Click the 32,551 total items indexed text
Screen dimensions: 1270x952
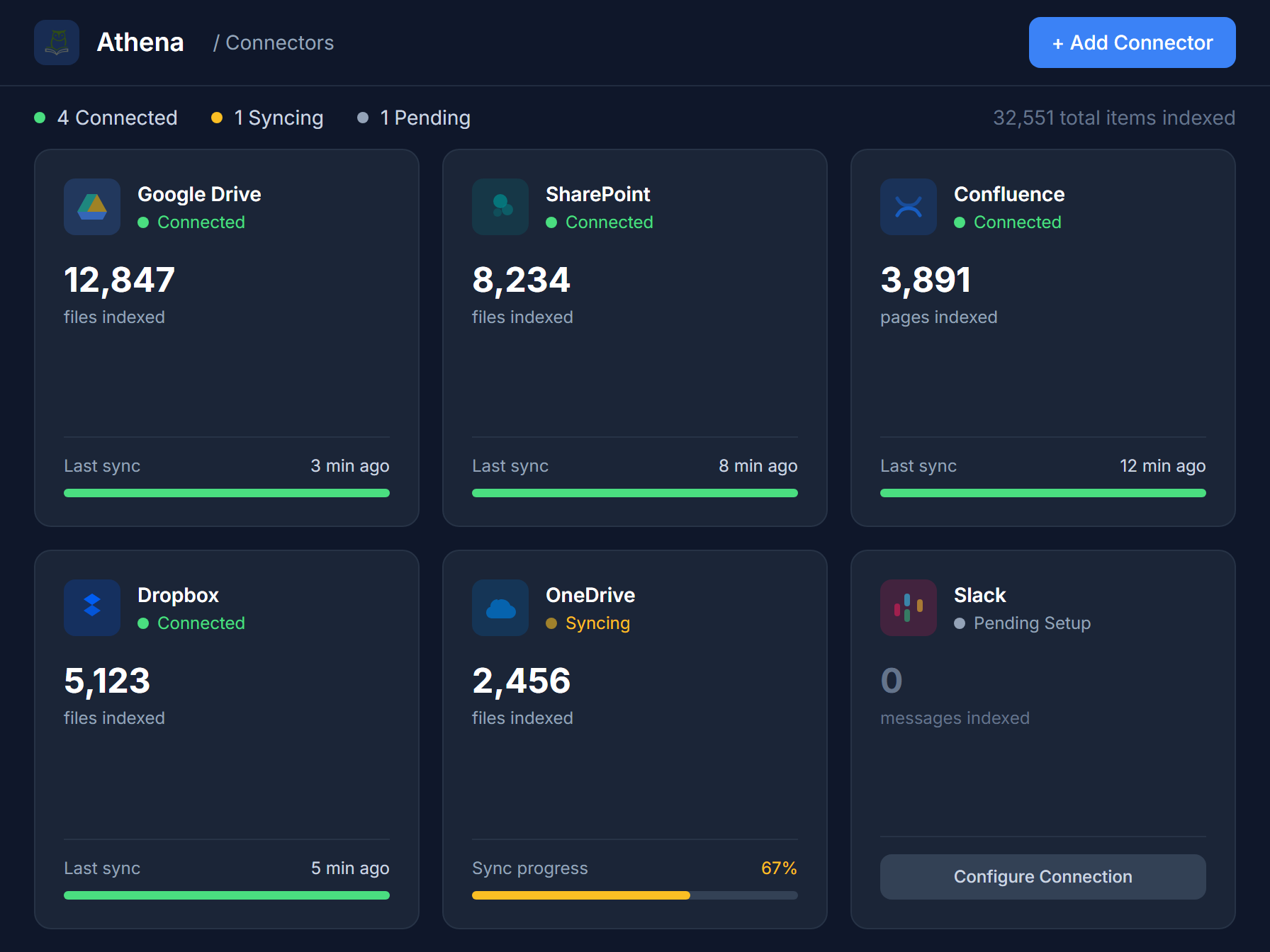(x=1114, y=118)
